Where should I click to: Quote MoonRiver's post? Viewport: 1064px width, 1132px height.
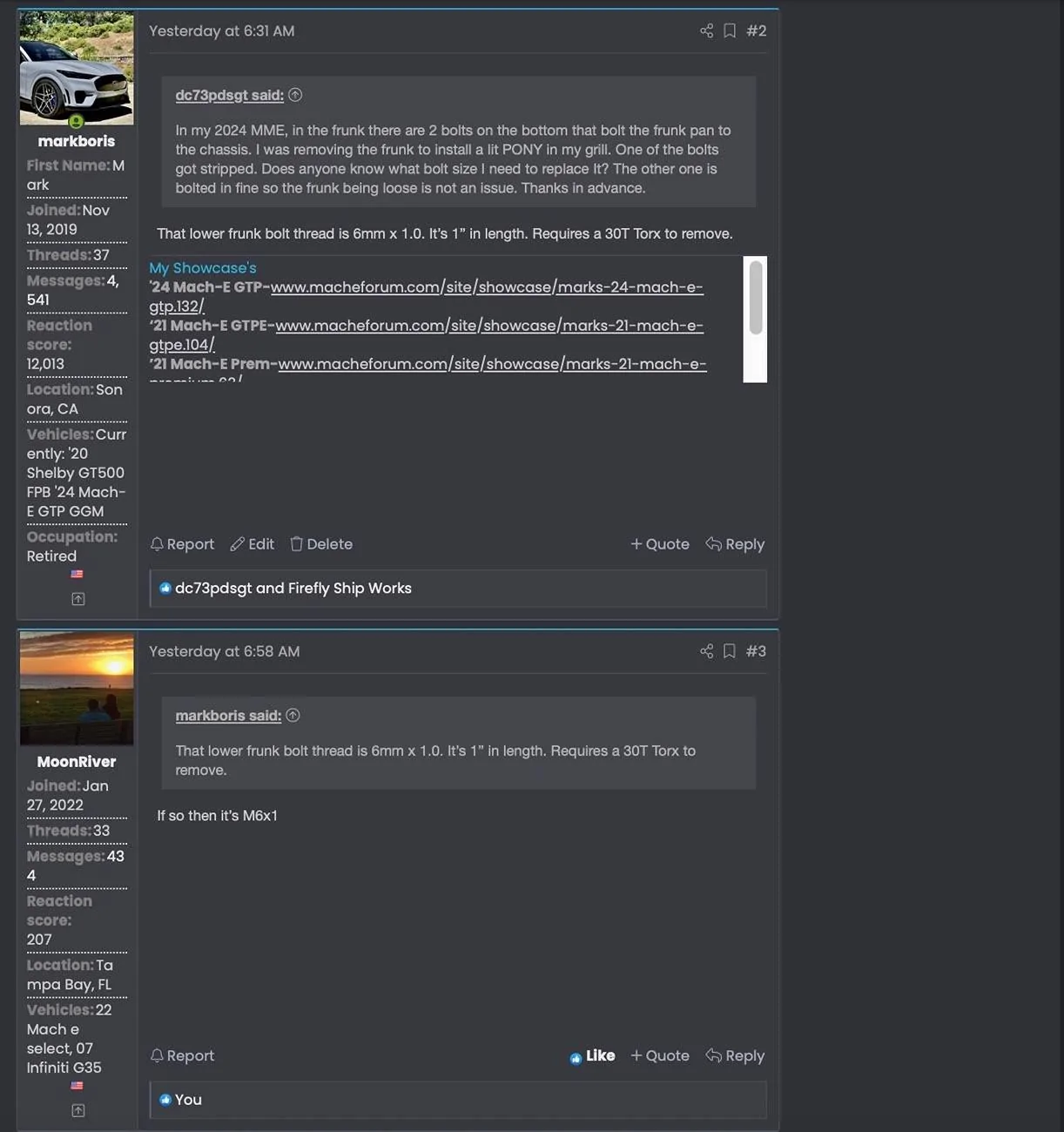point(660,1055)
